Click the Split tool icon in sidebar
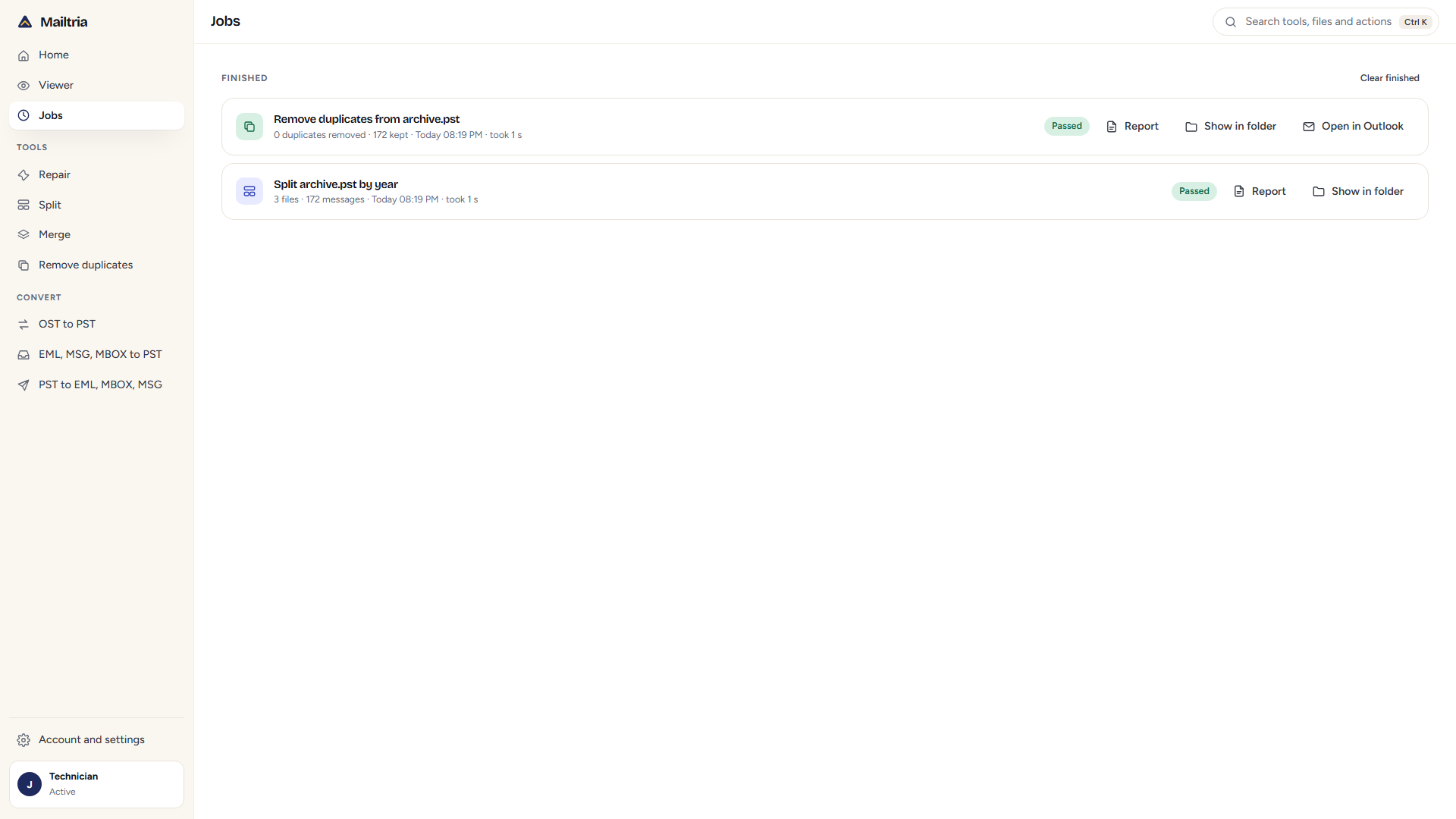Image resolution: width=1456 pixels, height=819 pixels. coord(24,205)
